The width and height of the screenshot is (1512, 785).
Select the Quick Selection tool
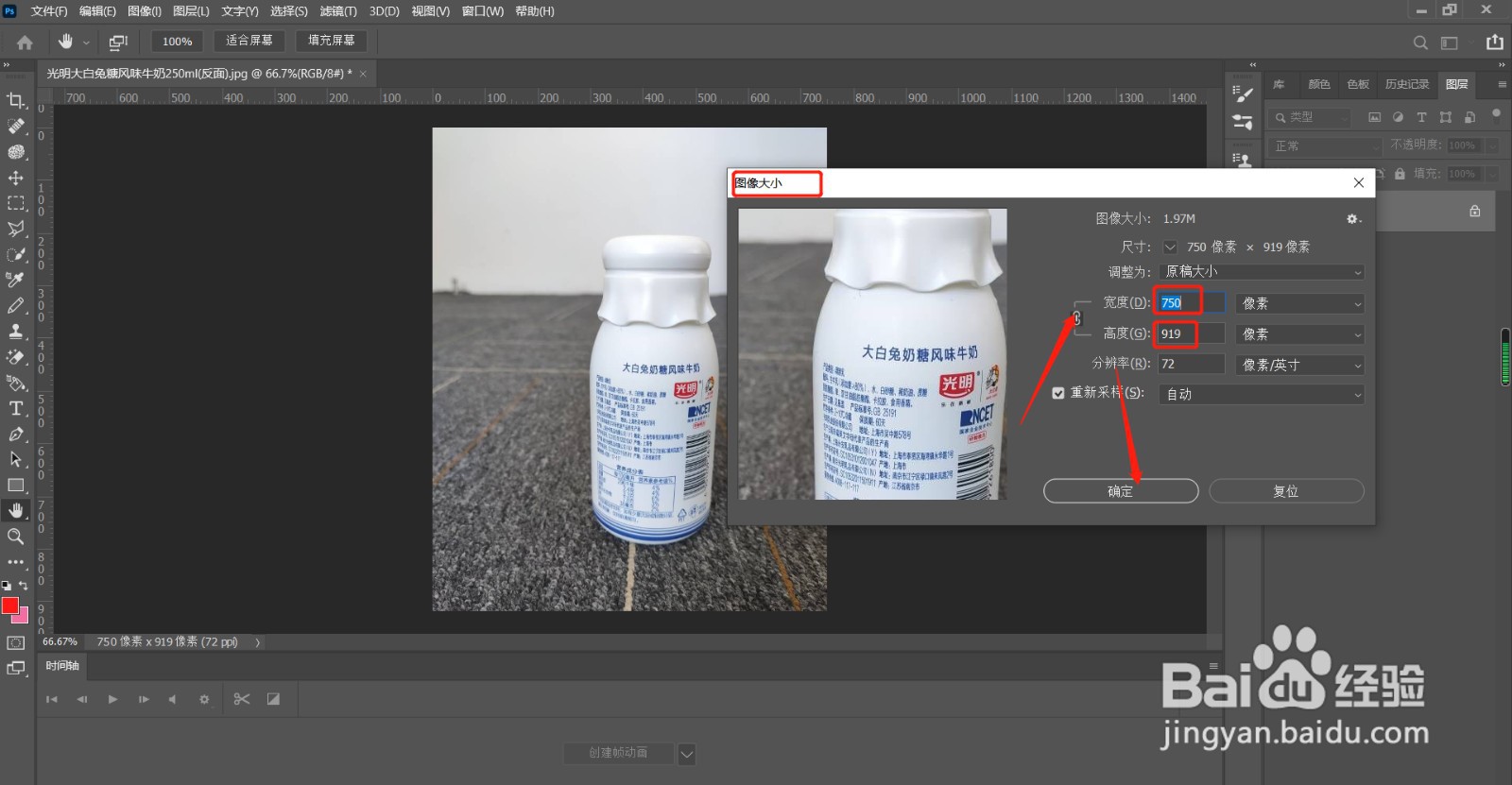pyautogui.click(x=16, y=254)
